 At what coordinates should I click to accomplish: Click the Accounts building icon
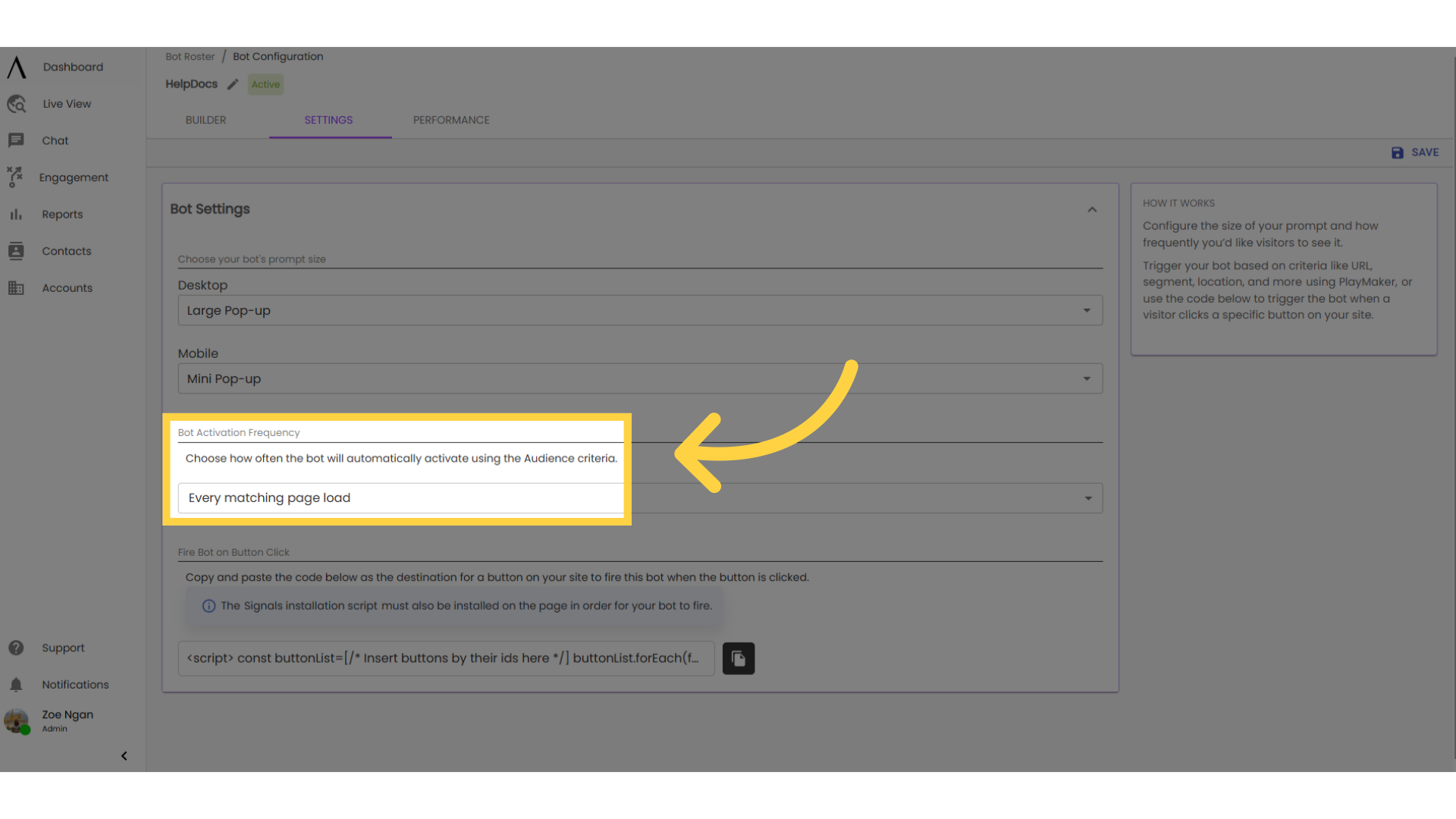click(16, 288)
